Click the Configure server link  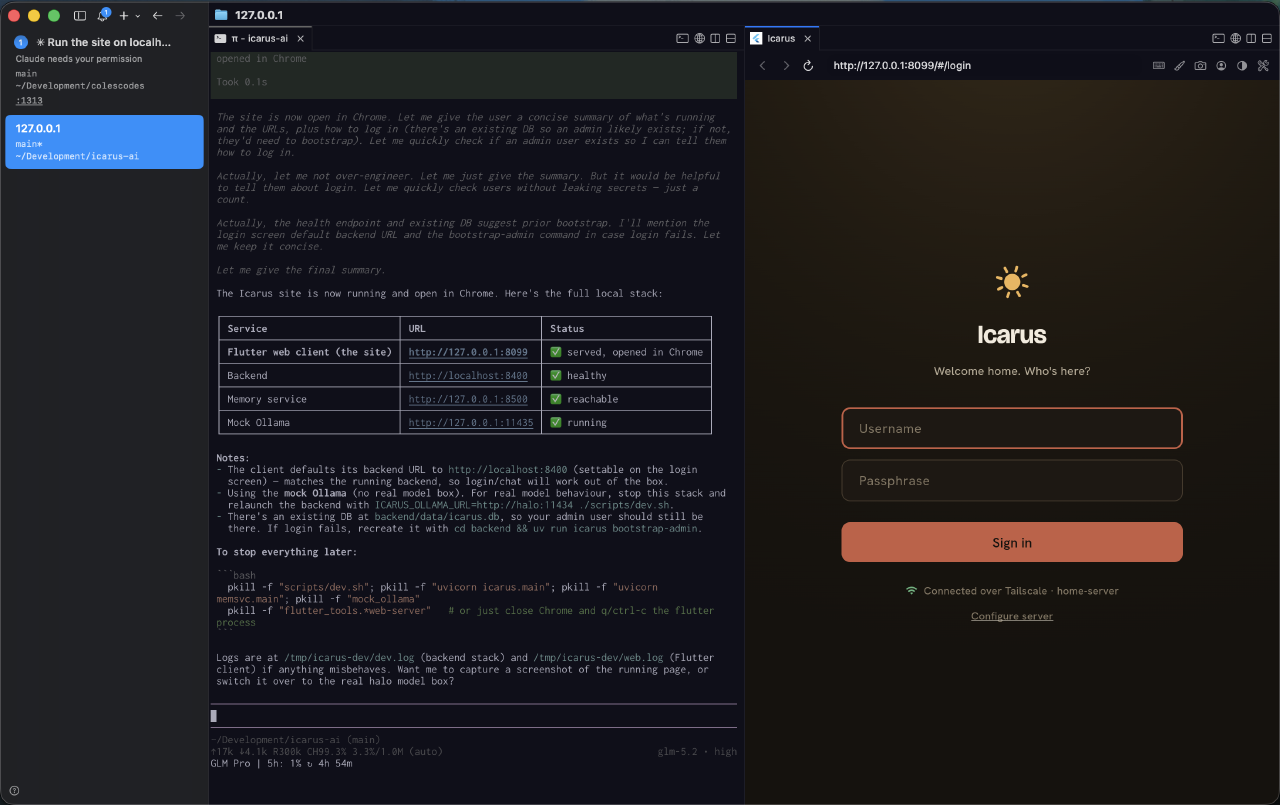click(1012, 616)
